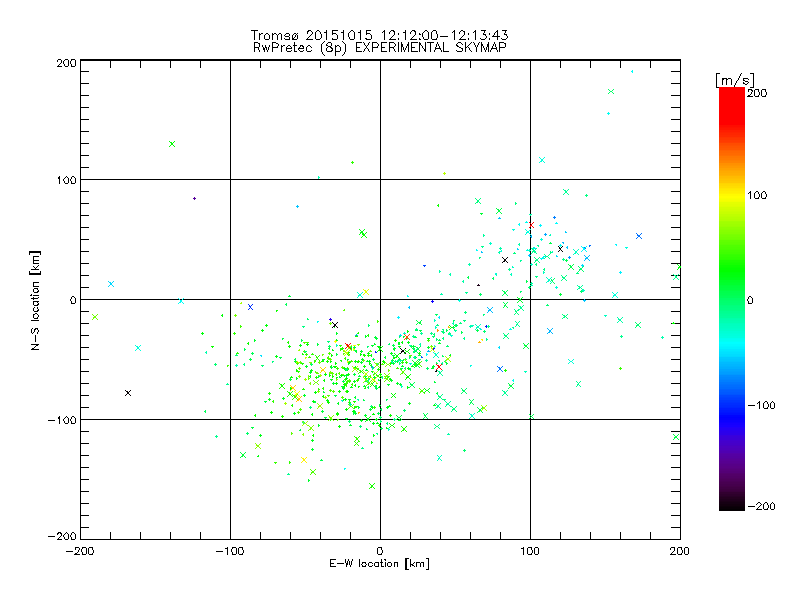800x600 pixels.
Task: Click the "[m/s]" colorbar unit label
Action: click(x=734, y=80)
